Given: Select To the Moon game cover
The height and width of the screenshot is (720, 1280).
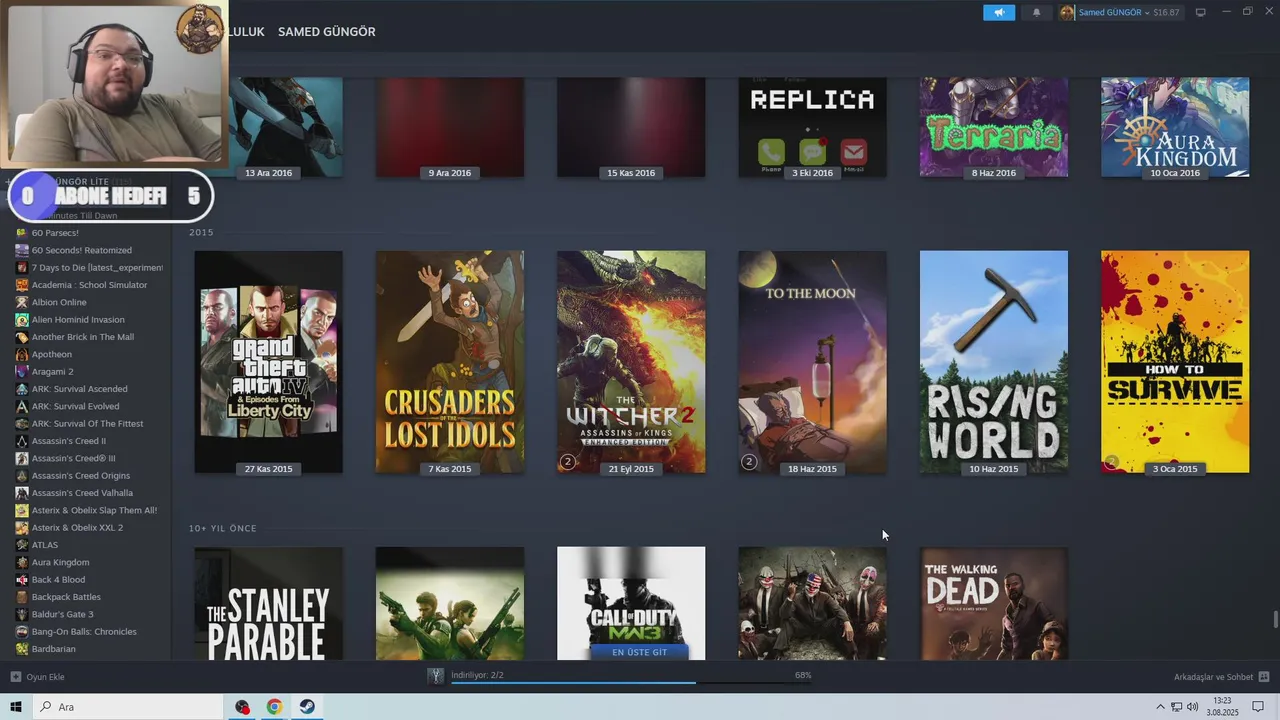Looking at the screenshot, I should coord(812,362).
